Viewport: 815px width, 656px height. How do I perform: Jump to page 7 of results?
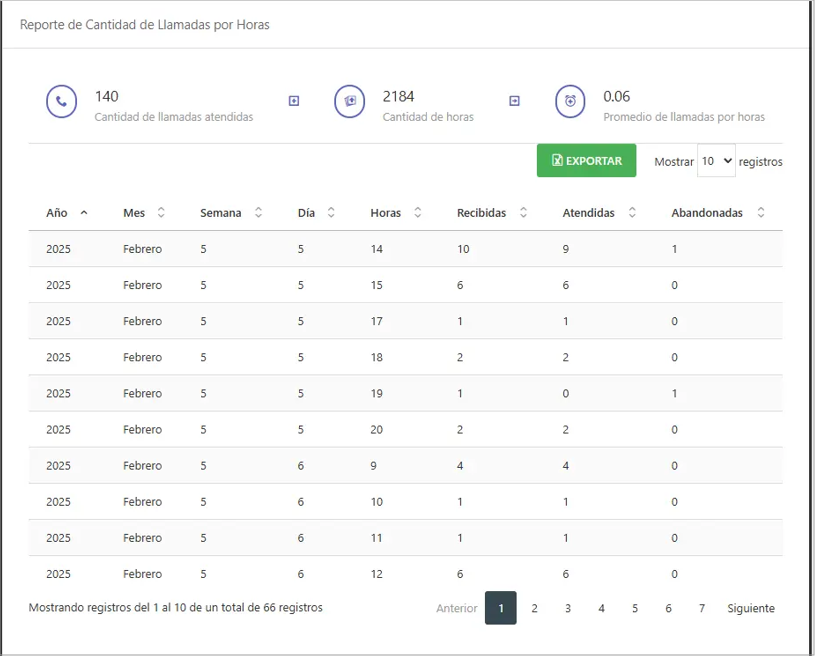tap(701, 608)
